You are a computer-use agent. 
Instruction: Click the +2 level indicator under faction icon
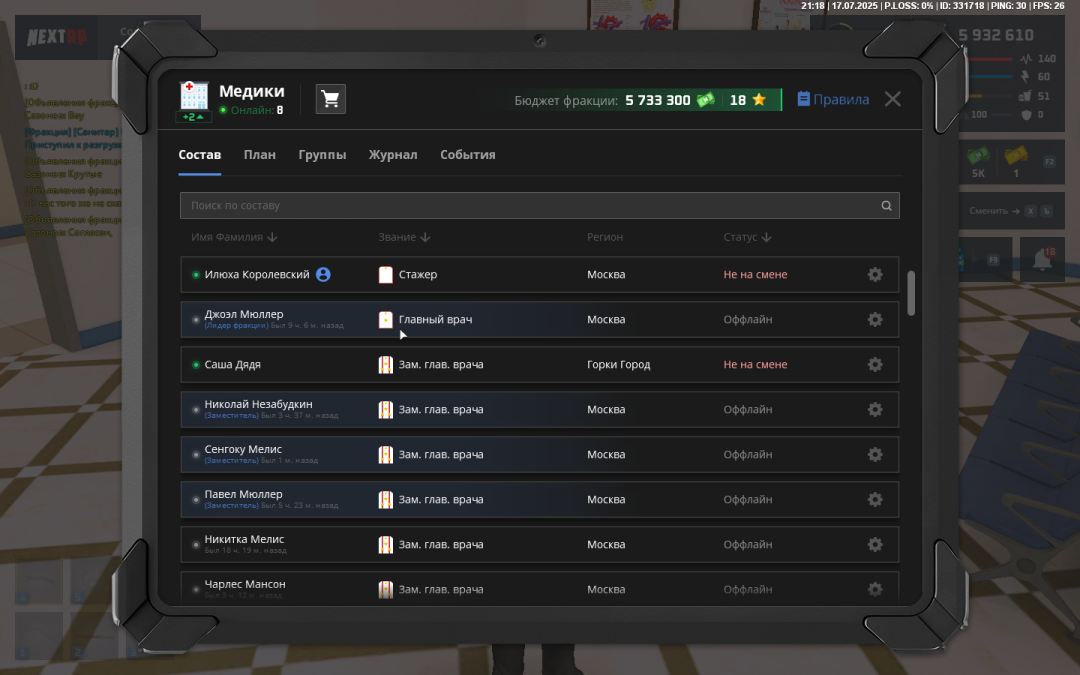pyautogui.click(x=194, y=117)
